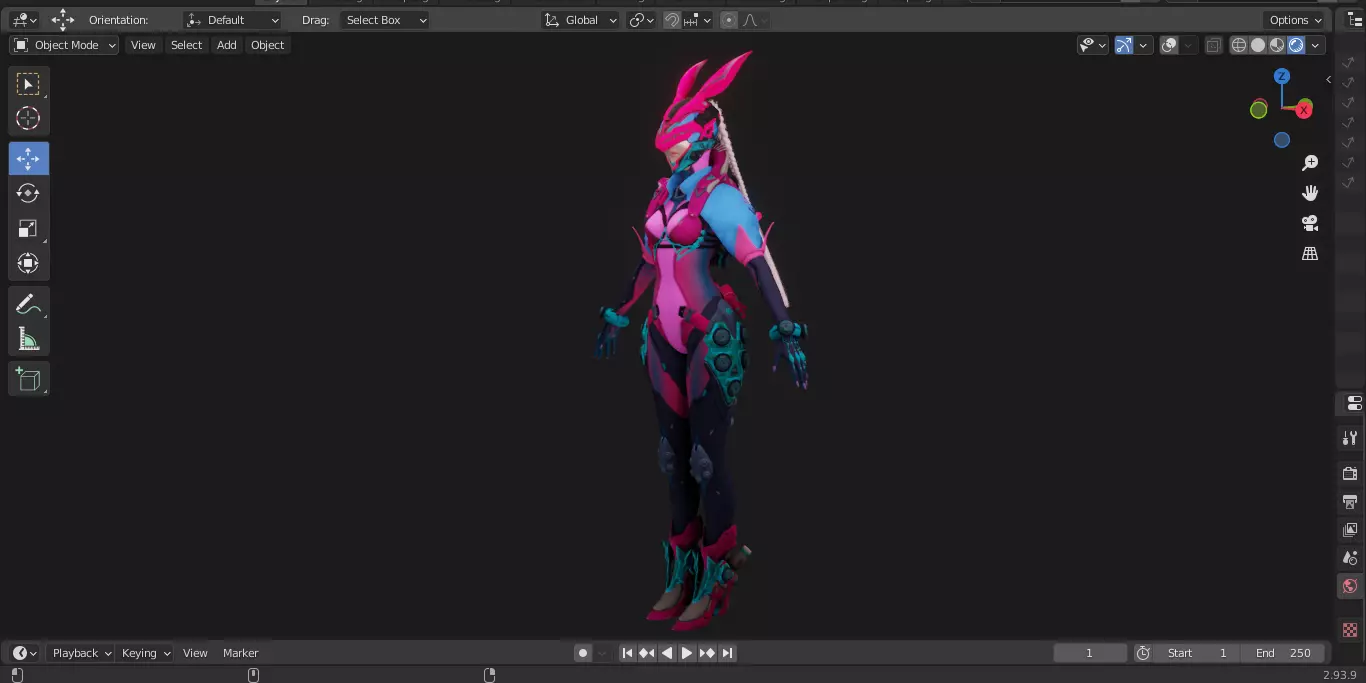
Task: Open the Global transform orientation dropdown
Action: coord(580,20)
